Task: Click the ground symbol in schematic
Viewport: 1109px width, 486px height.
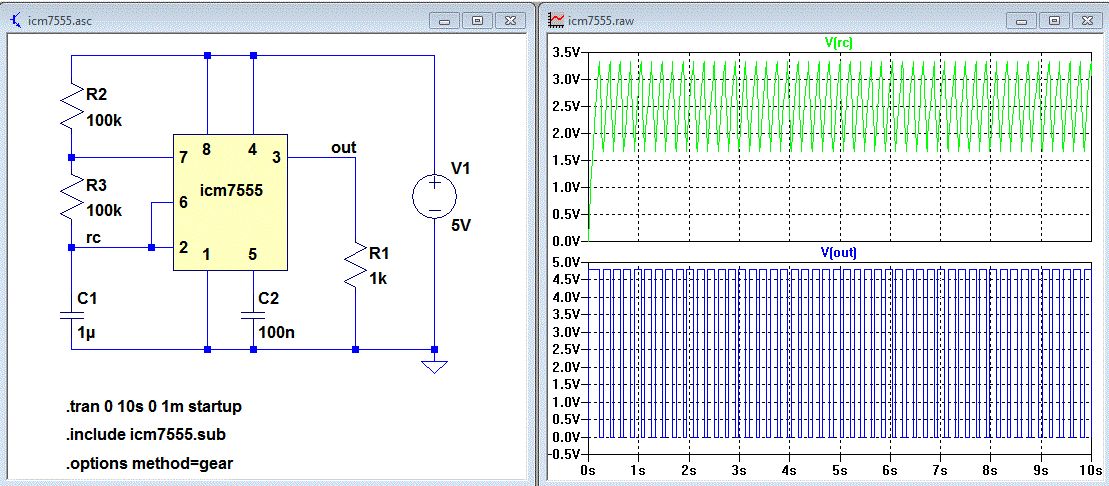Action: pos(434,365)
